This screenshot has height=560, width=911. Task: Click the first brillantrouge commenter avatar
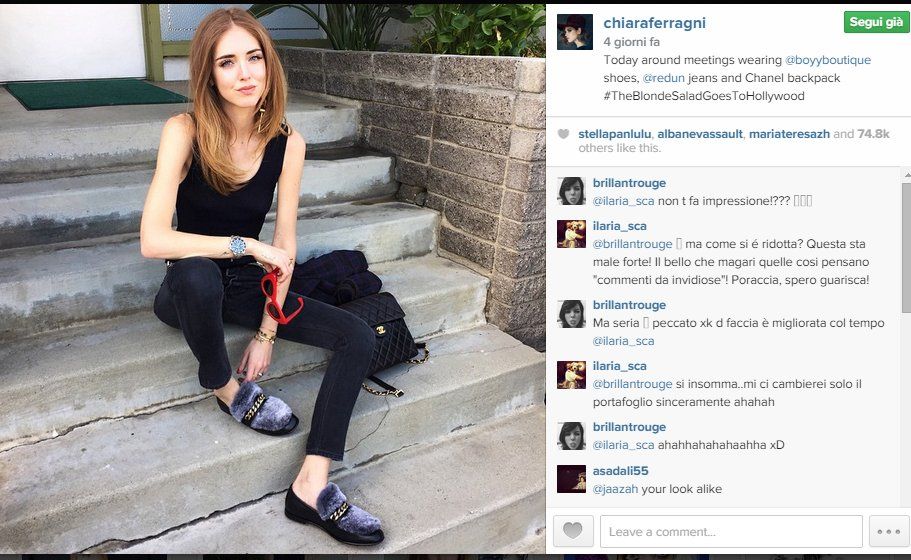(571, 191)
